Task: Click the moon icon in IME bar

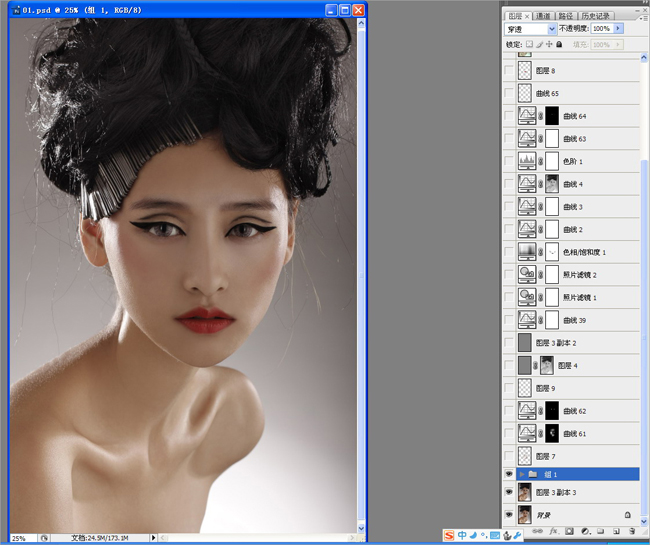Action: click(473, 535)
